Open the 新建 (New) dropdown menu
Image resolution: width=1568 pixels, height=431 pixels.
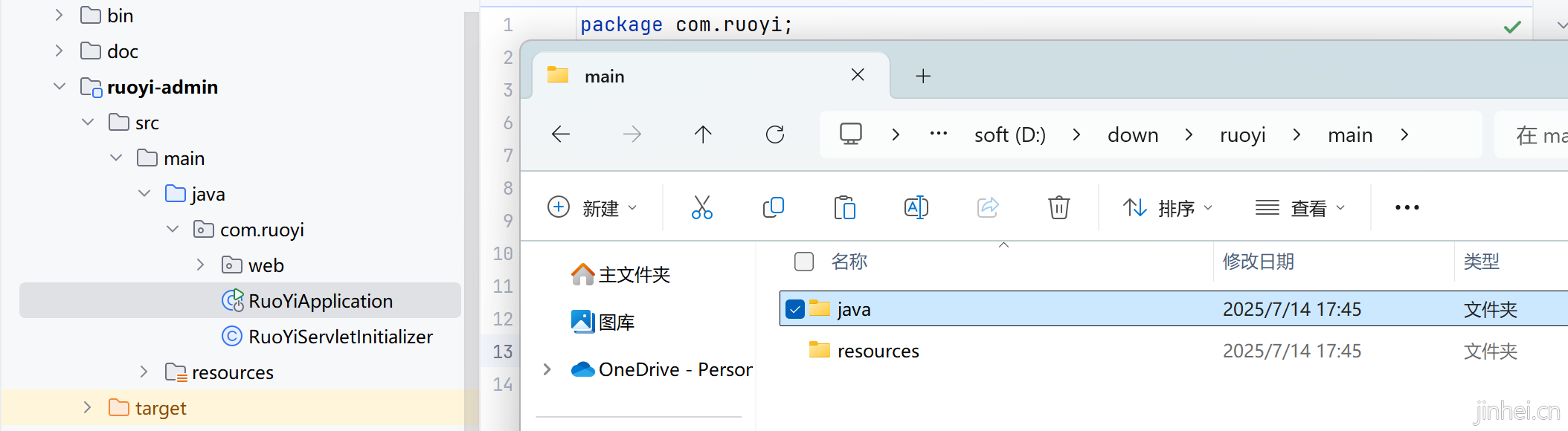(x=593, y=208)
